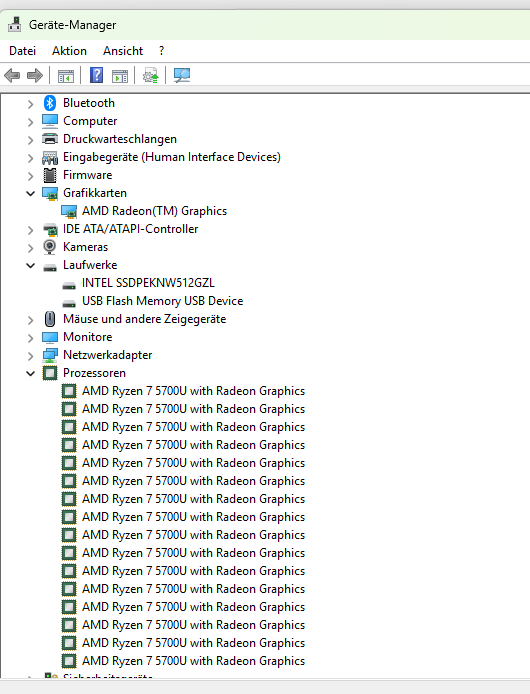Click the USB Flash Memory drive icon
The image size is (530, 694).
tap(69, 303)
